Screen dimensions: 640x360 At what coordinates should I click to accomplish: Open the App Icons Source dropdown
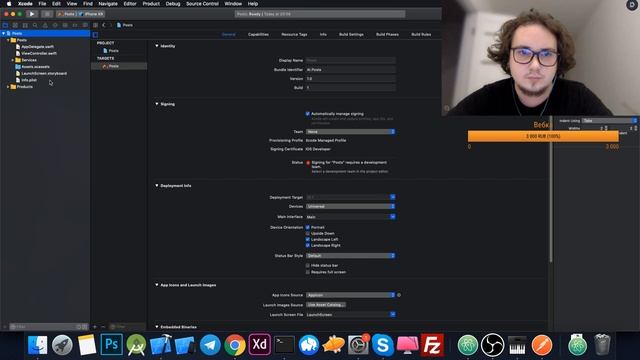pyautogui.click(x=351, y=295)
